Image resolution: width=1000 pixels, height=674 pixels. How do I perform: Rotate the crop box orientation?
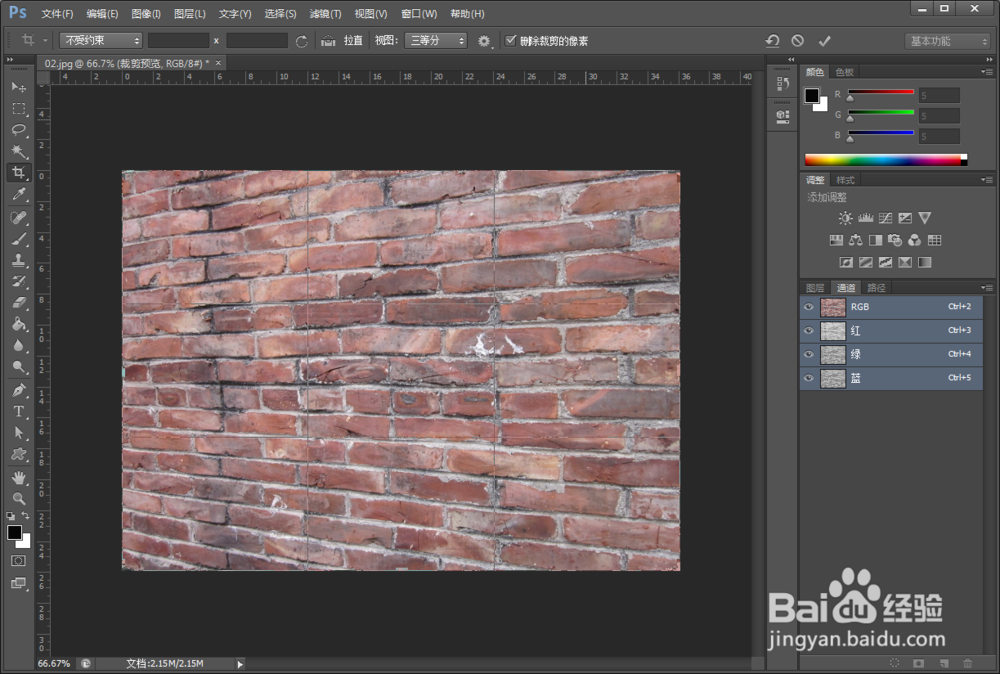pos(302,41)
